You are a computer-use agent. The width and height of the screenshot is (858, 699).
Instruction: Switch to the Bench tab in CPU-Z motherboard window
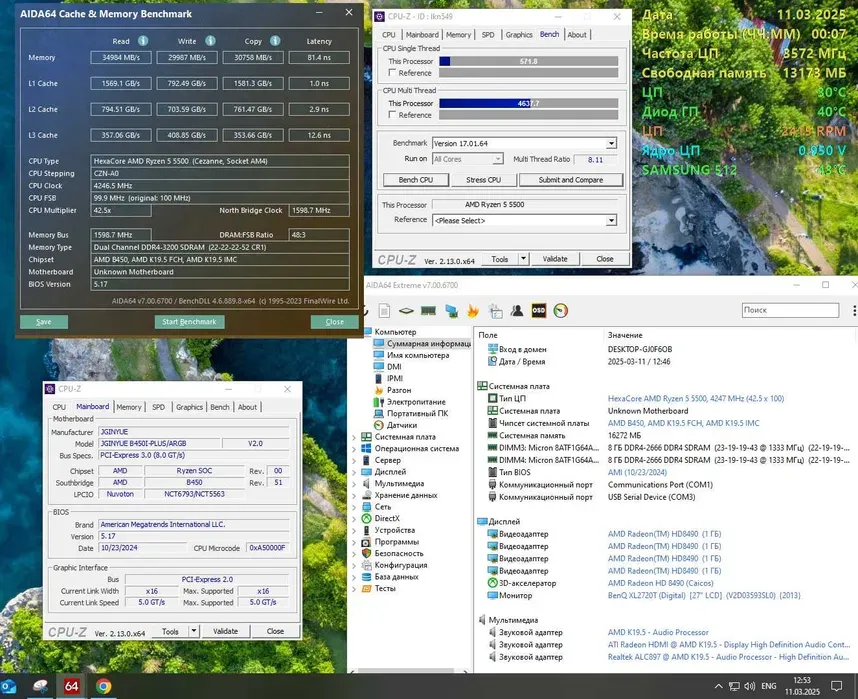pos(220,407)
